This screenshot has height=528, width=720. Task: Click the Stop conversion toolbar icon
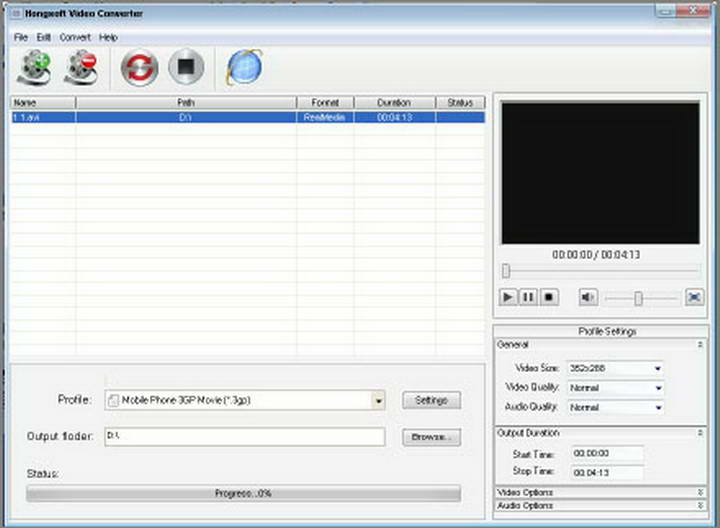point(186,68)
